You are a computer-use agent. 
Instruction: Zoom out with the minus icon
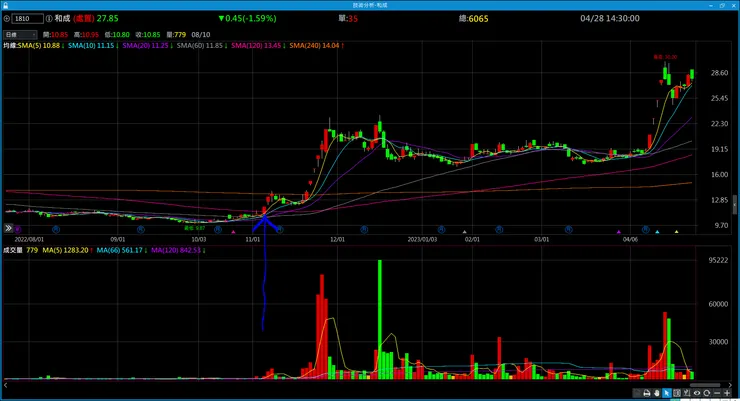(717, 393)
